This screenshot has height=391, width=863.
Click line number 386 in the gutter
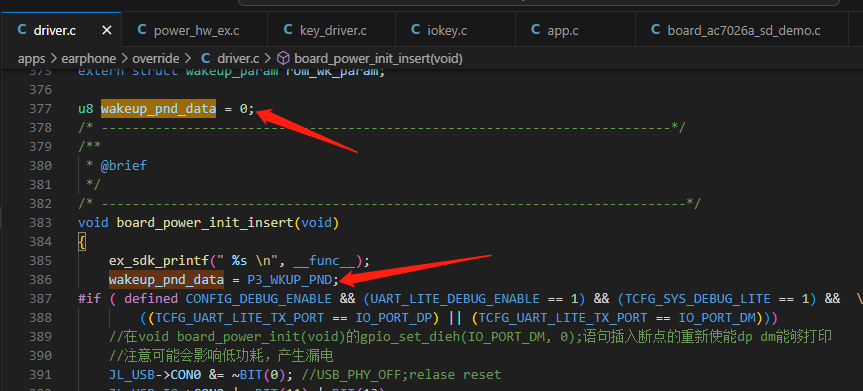coord(39,280)
